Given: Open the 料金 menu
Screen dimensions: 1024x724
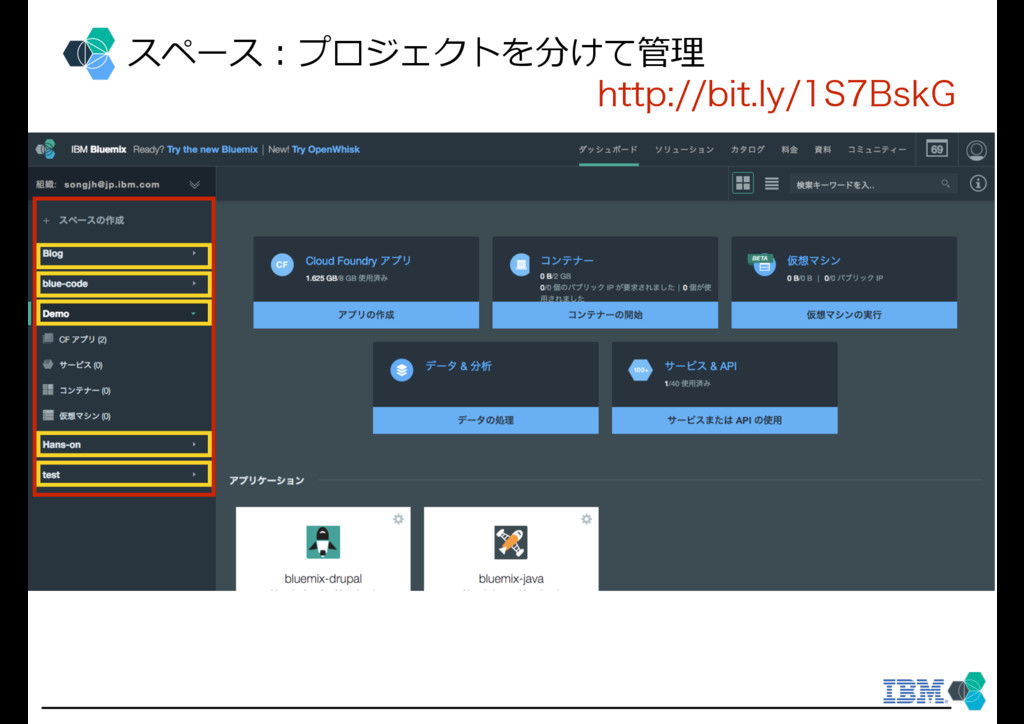Looking at the screenshot, I should pyautogui.click(x=789, y=150).
